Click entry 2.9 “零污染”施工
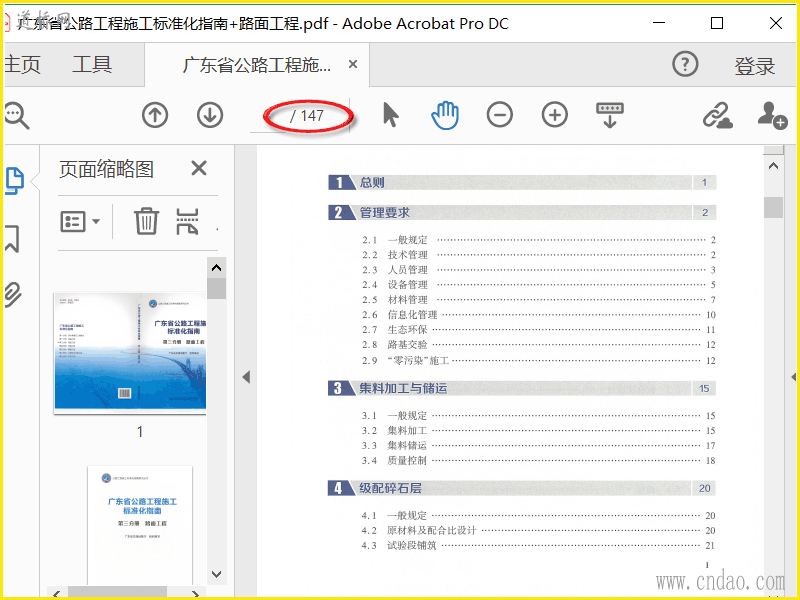Image resolution: width=800 pixels, height=600 pixels. click(x=539, y=361)
